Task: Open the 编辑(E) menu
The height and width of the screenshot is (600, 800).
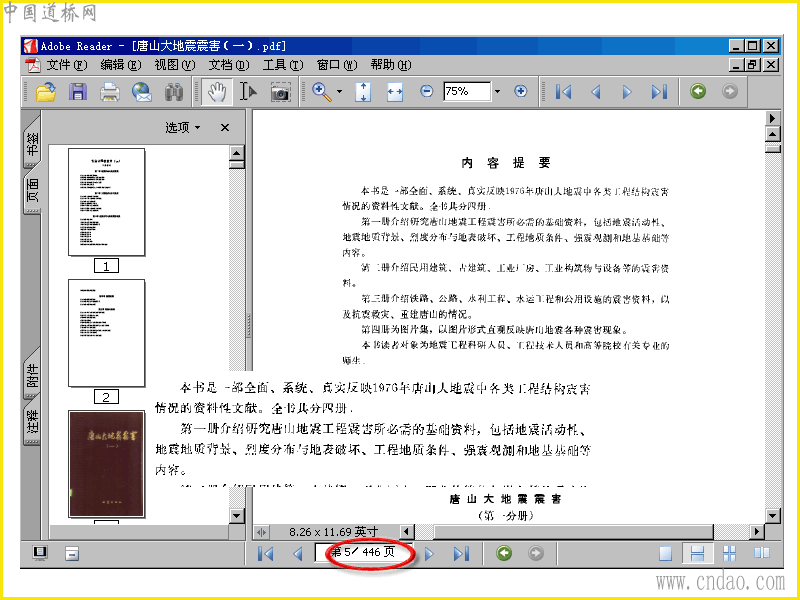Action: point(120,65)
